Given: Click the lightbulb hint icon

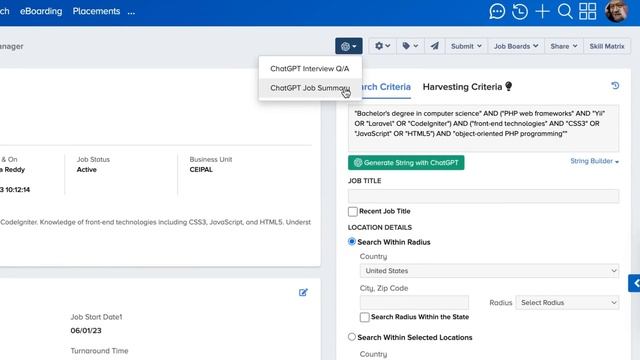Looking at the screenshot, I should (x=509, y=87).
